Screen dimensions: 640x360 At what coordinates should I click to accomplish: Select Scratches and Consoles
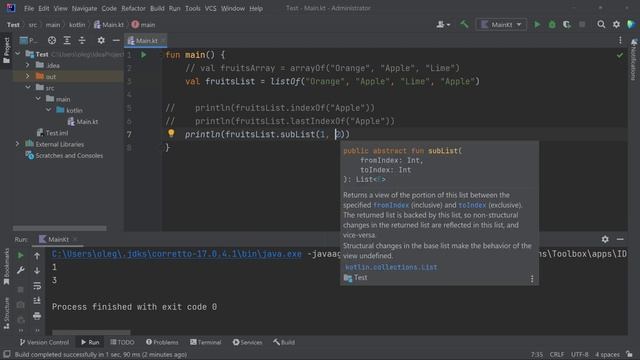64,156
